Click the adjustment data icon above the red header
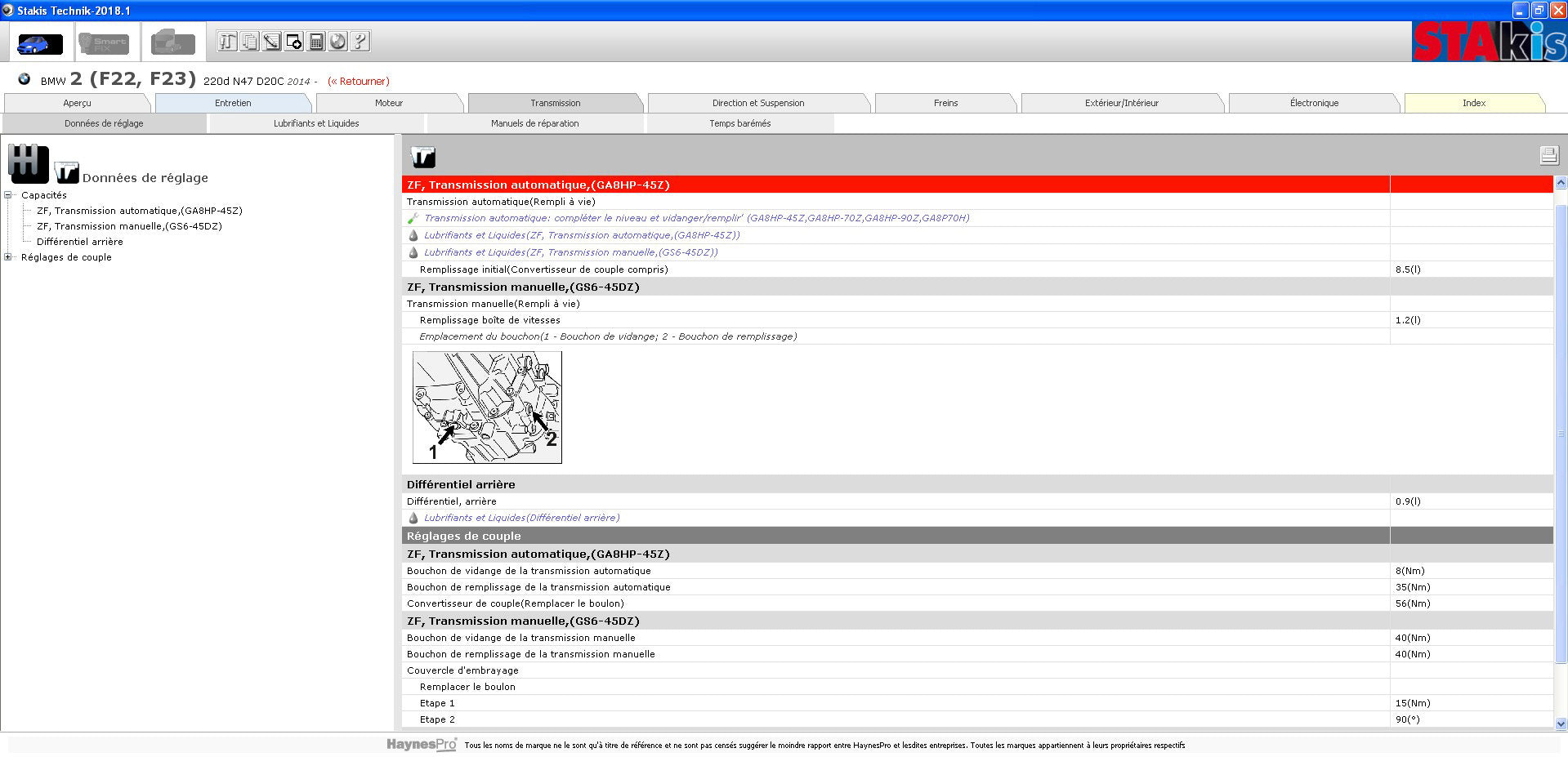The image size is (1568, 757). [x=423, y=157]
